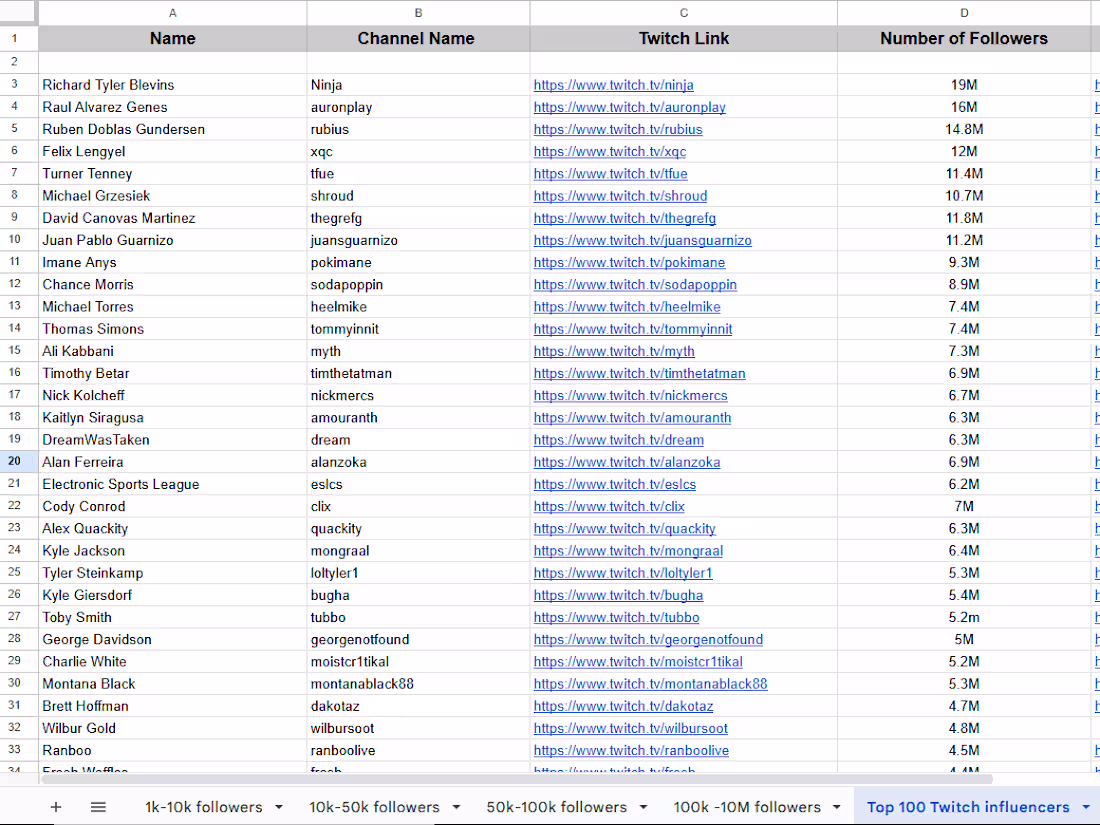Select the cell containing Richard Tyler Blevins

pyautogui.click(x=108, y=85)
